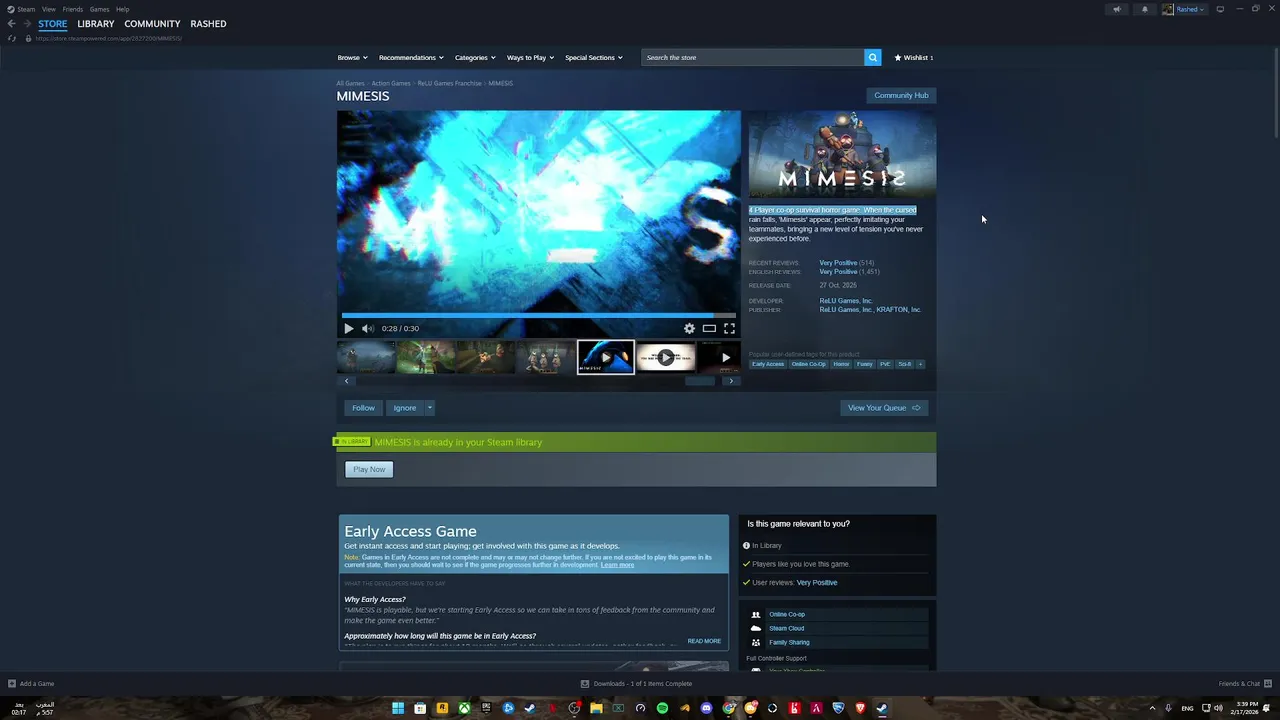Open the View menu
1280x720 pixels.
coord(48,9)
